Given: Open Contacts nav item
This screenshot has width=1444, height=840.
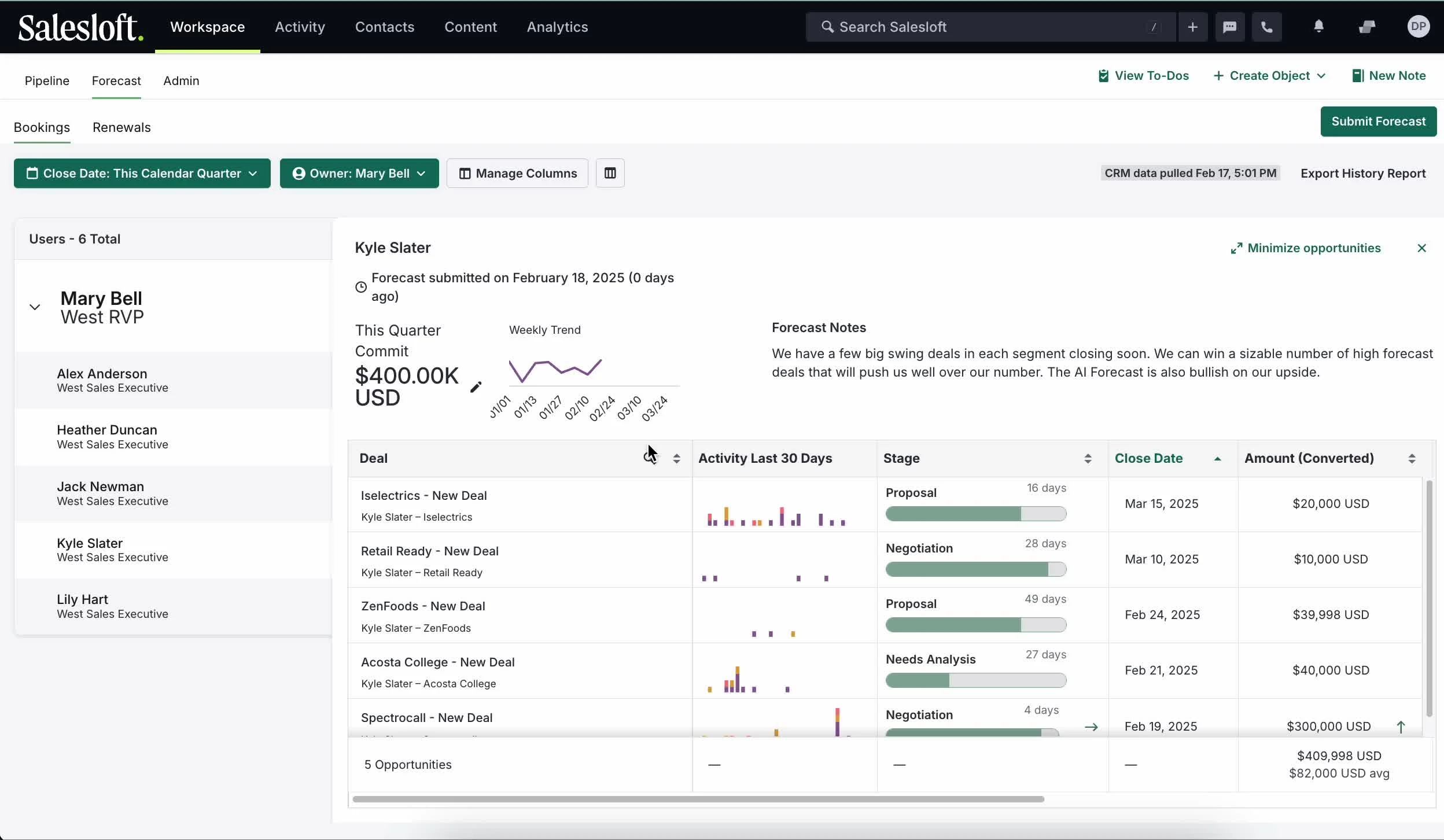Looking at the screenshot, I should (x=385, y=27).
